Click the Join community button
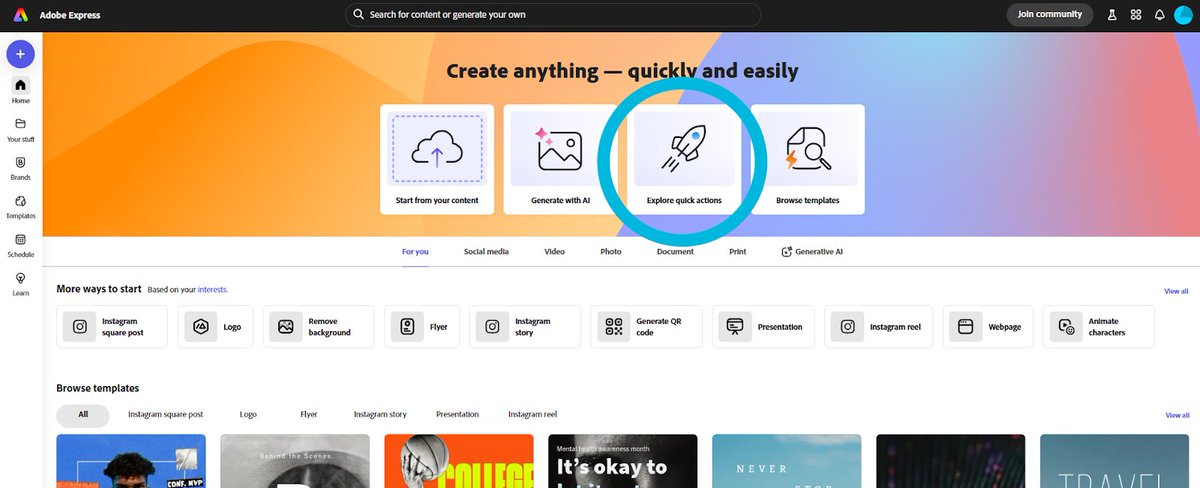This screenshot has width=1200, height=488. [1049, 15]
